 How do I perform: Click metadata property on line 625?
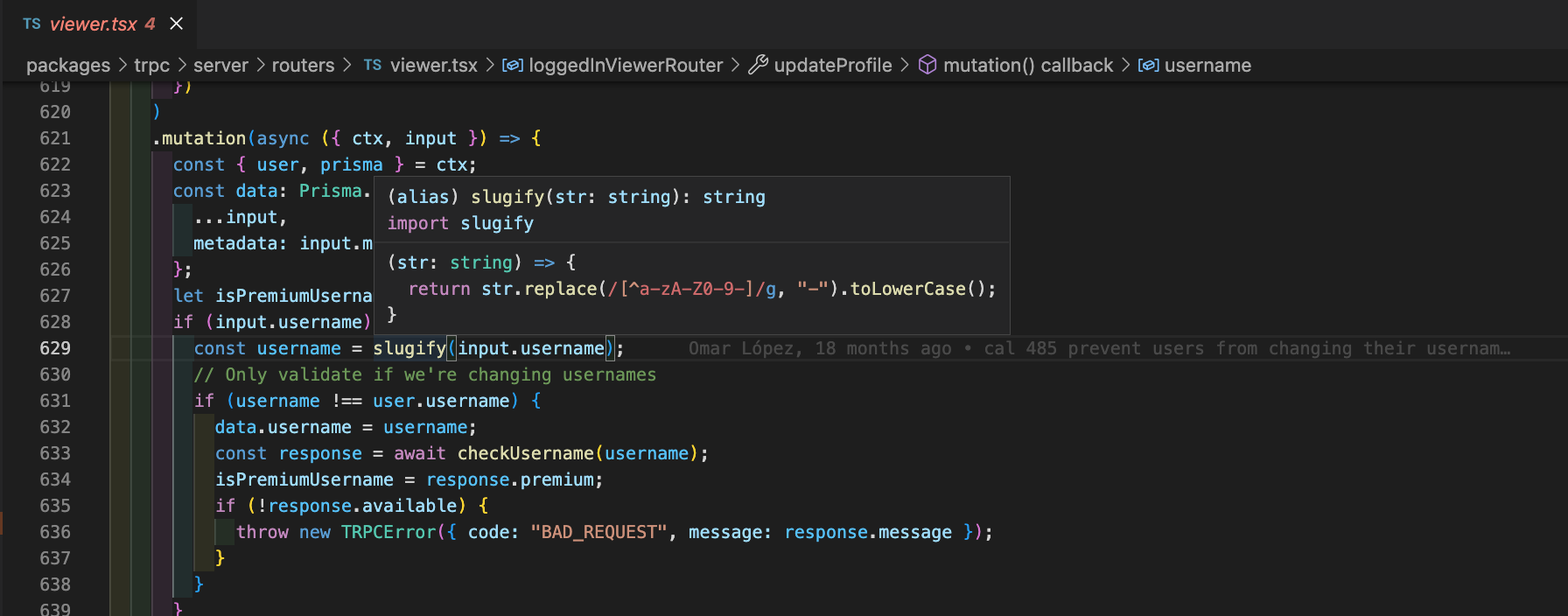[x=235, y=243]
